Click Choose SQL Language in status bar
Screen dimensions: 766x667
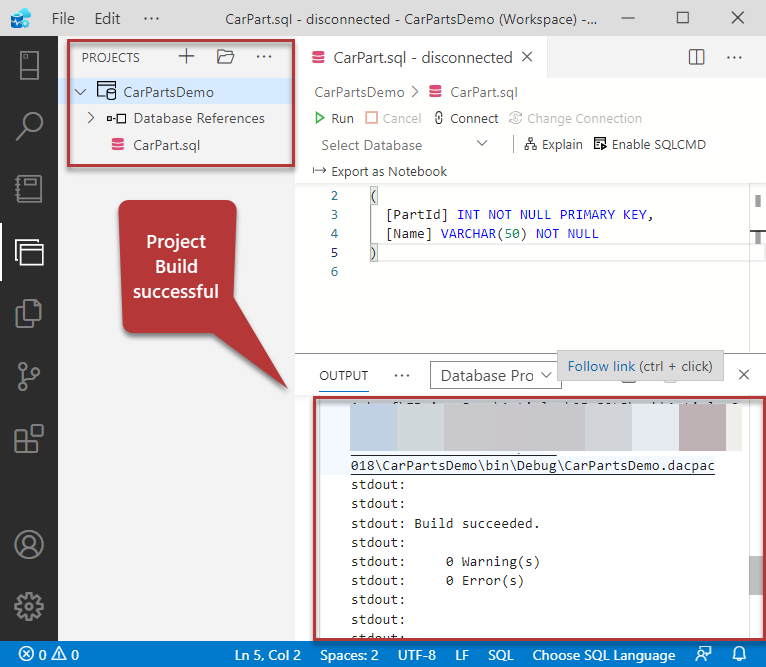603,655
